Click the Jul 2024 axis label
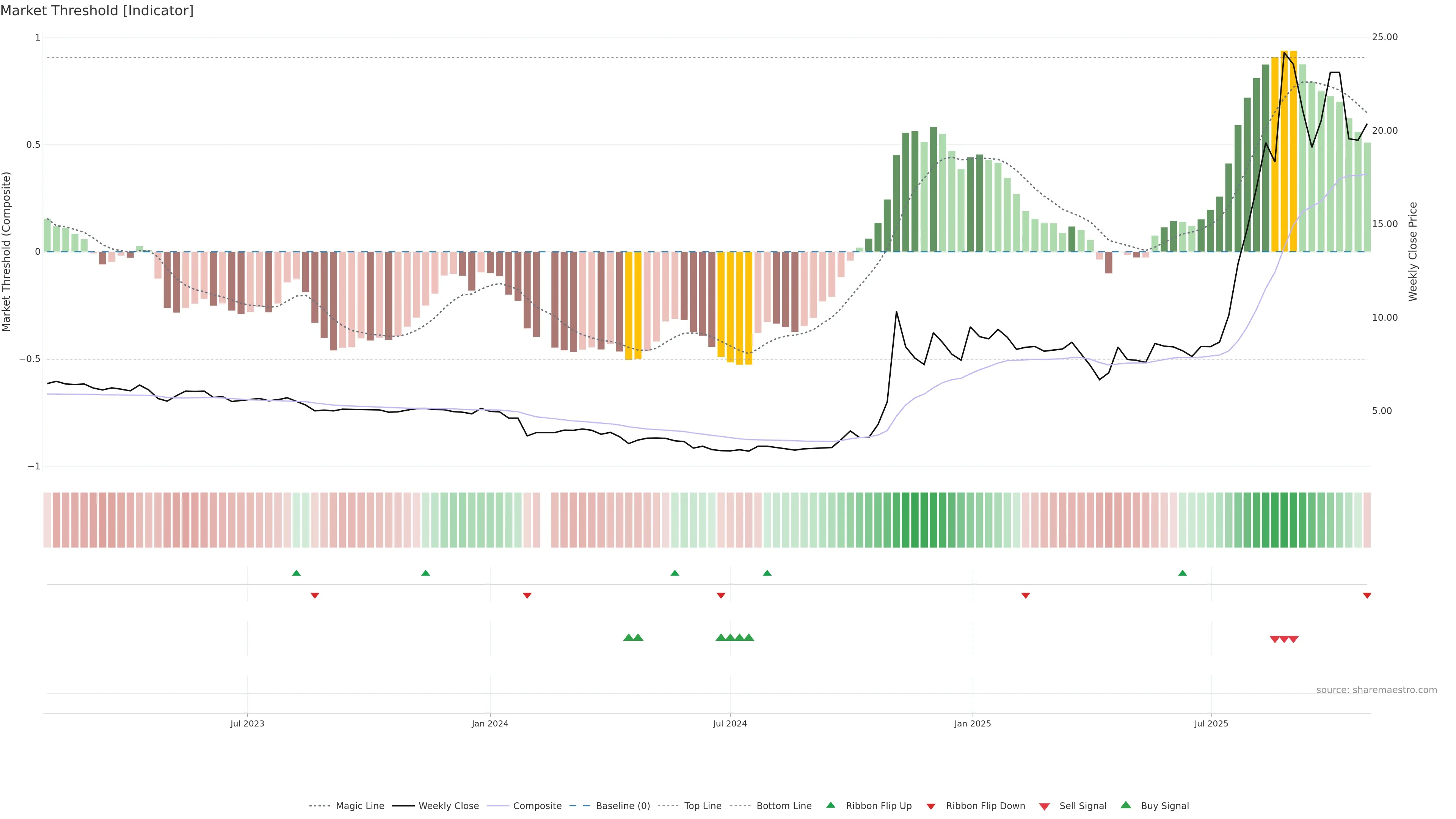 [730, 723]
